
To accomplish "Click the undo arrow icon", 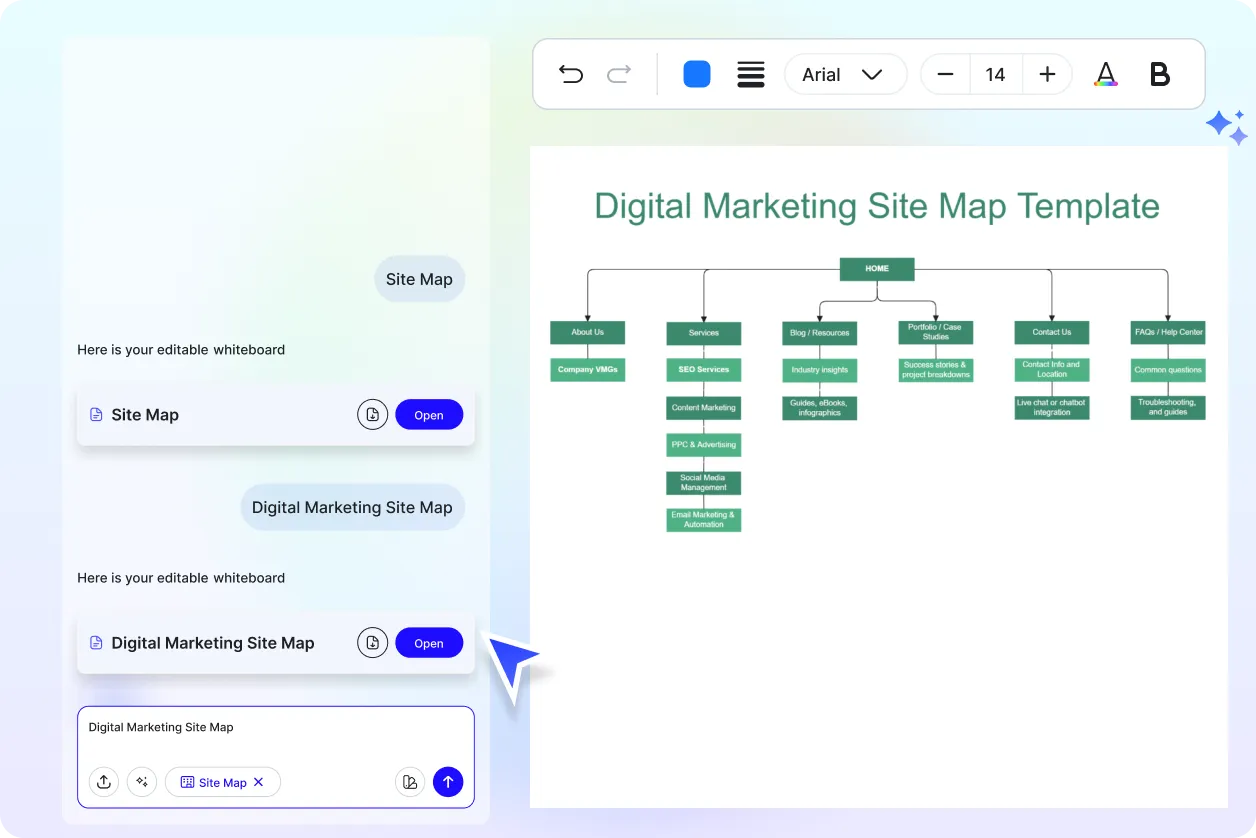I will click(571, 74).
